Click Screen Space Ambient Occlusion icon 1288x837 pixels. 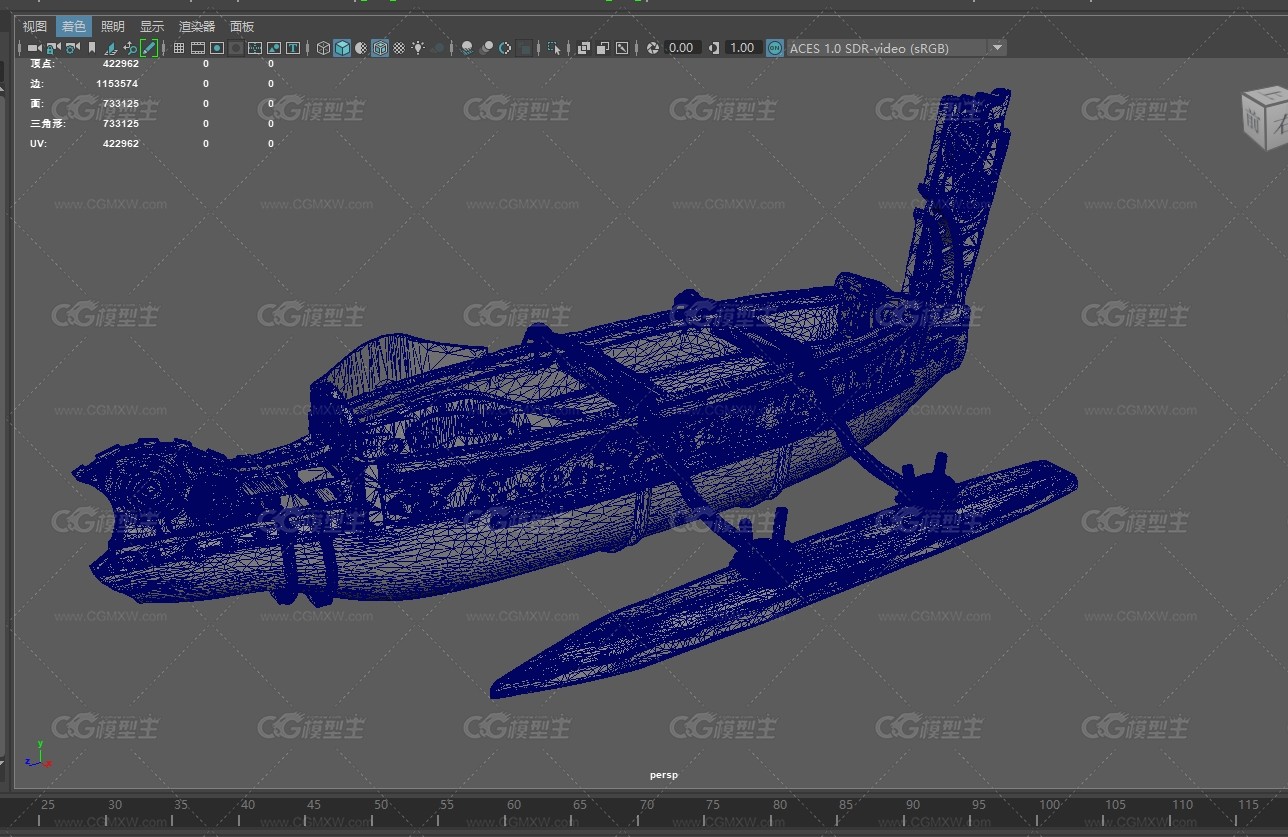(467, 48)
